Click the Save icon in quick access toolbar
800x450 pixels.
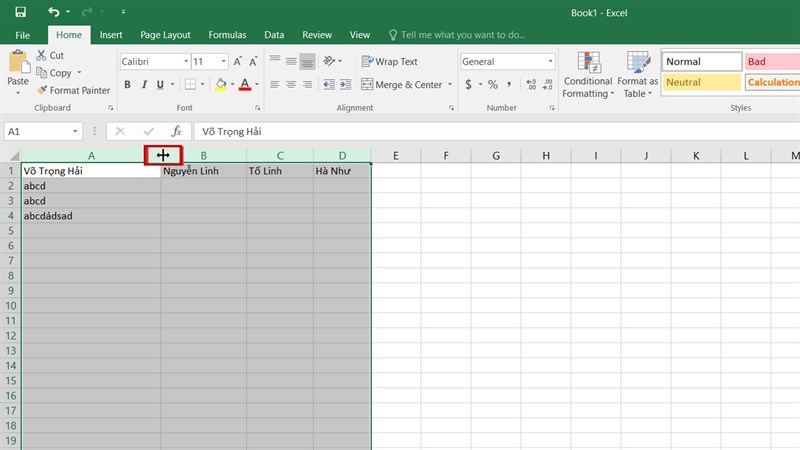[20, 12]
